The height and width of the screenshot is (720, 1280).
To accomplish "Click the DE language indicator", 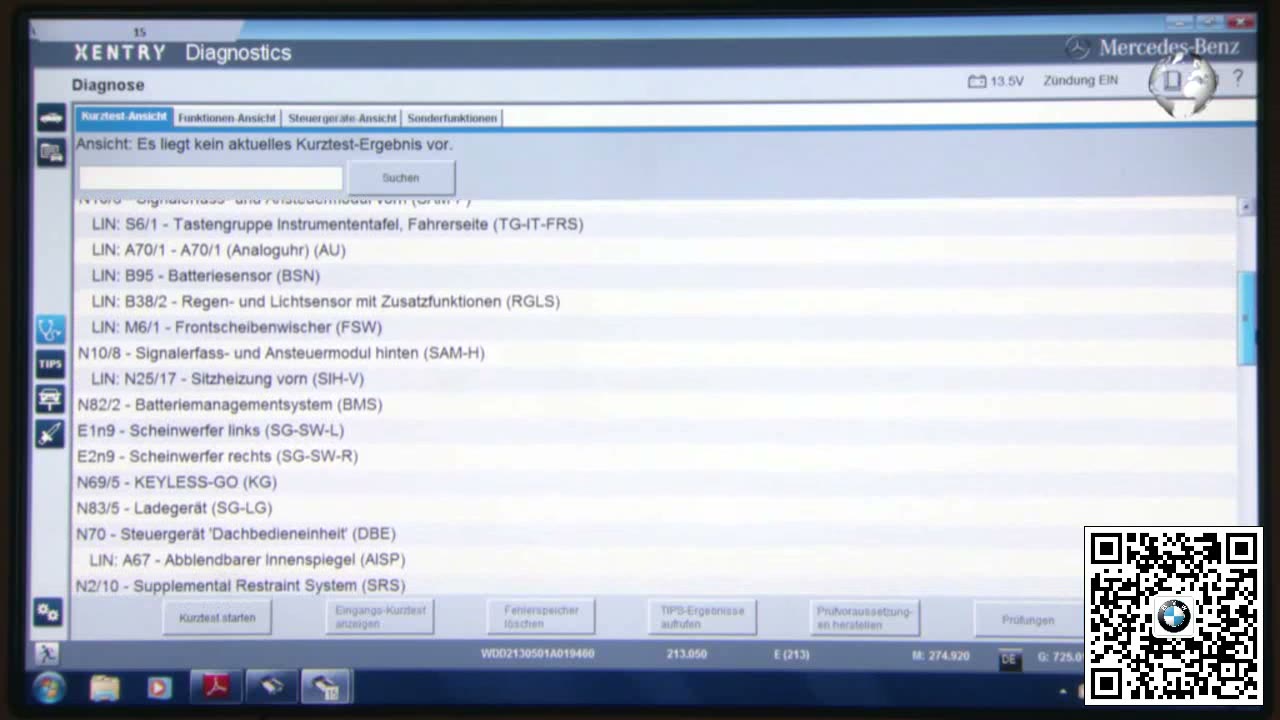I will click(1009, 659).
